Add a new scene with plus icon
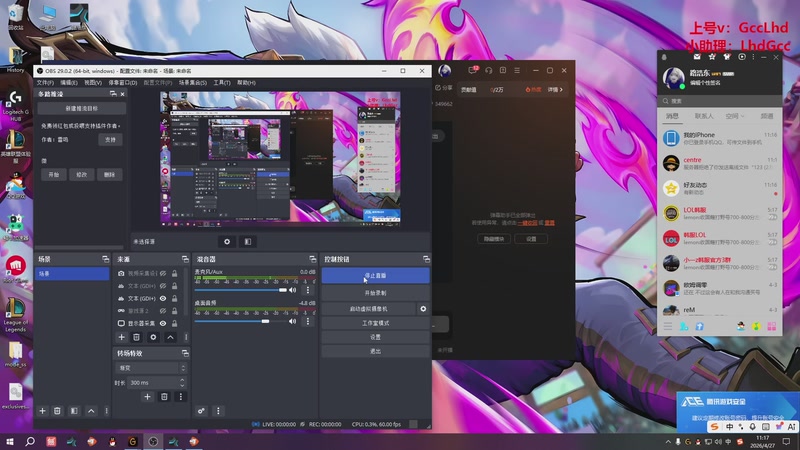This screenshot has height=450, width=800. (42, 411)
